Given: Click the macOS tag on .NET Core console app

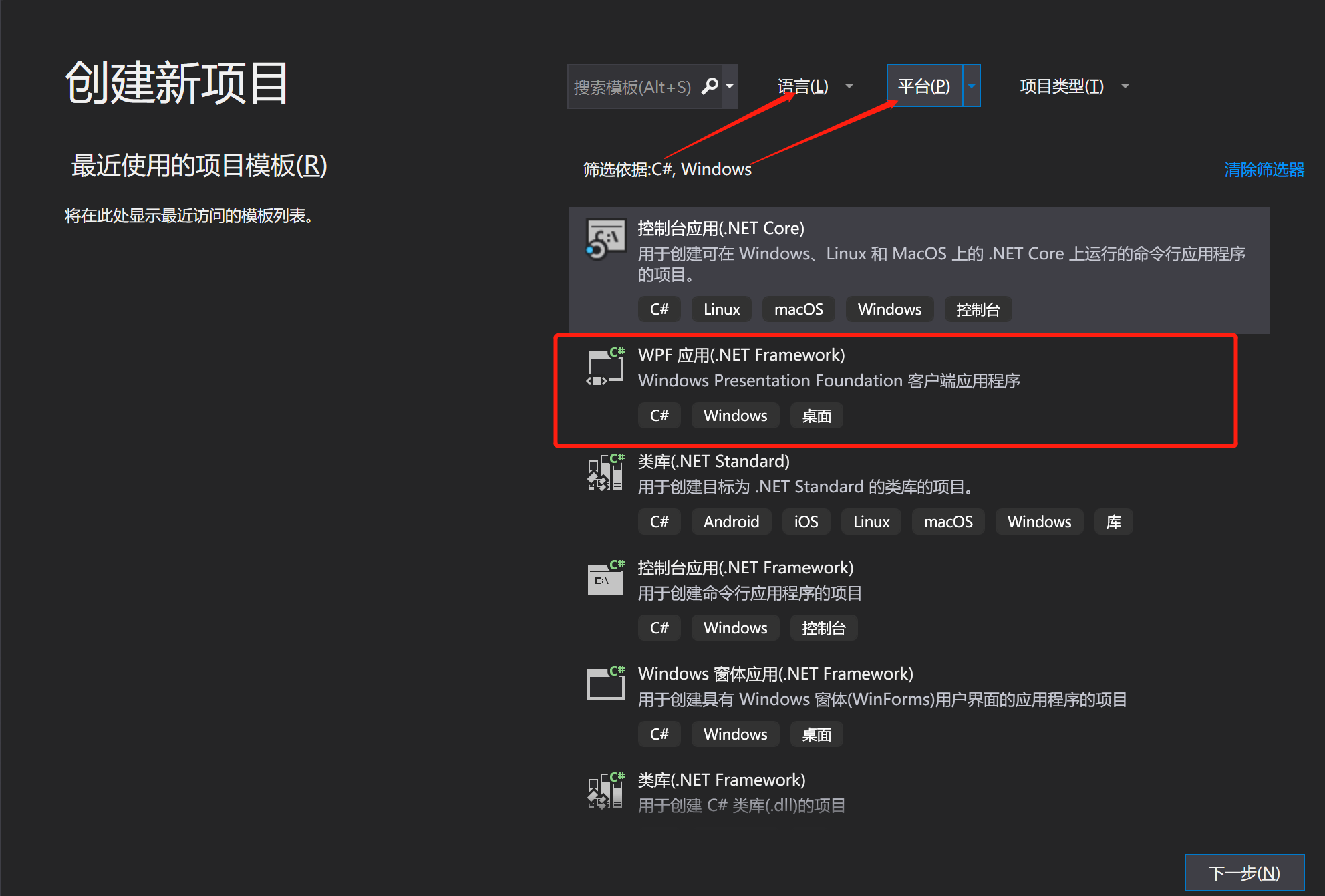Looking at the screenshot, I should click(x=798, y=309).
